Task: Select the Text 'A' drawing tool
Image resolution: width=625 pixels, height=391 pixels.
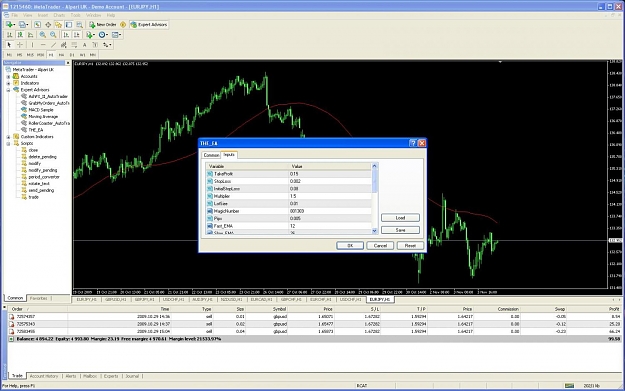Action: click(x=85, y=45)
